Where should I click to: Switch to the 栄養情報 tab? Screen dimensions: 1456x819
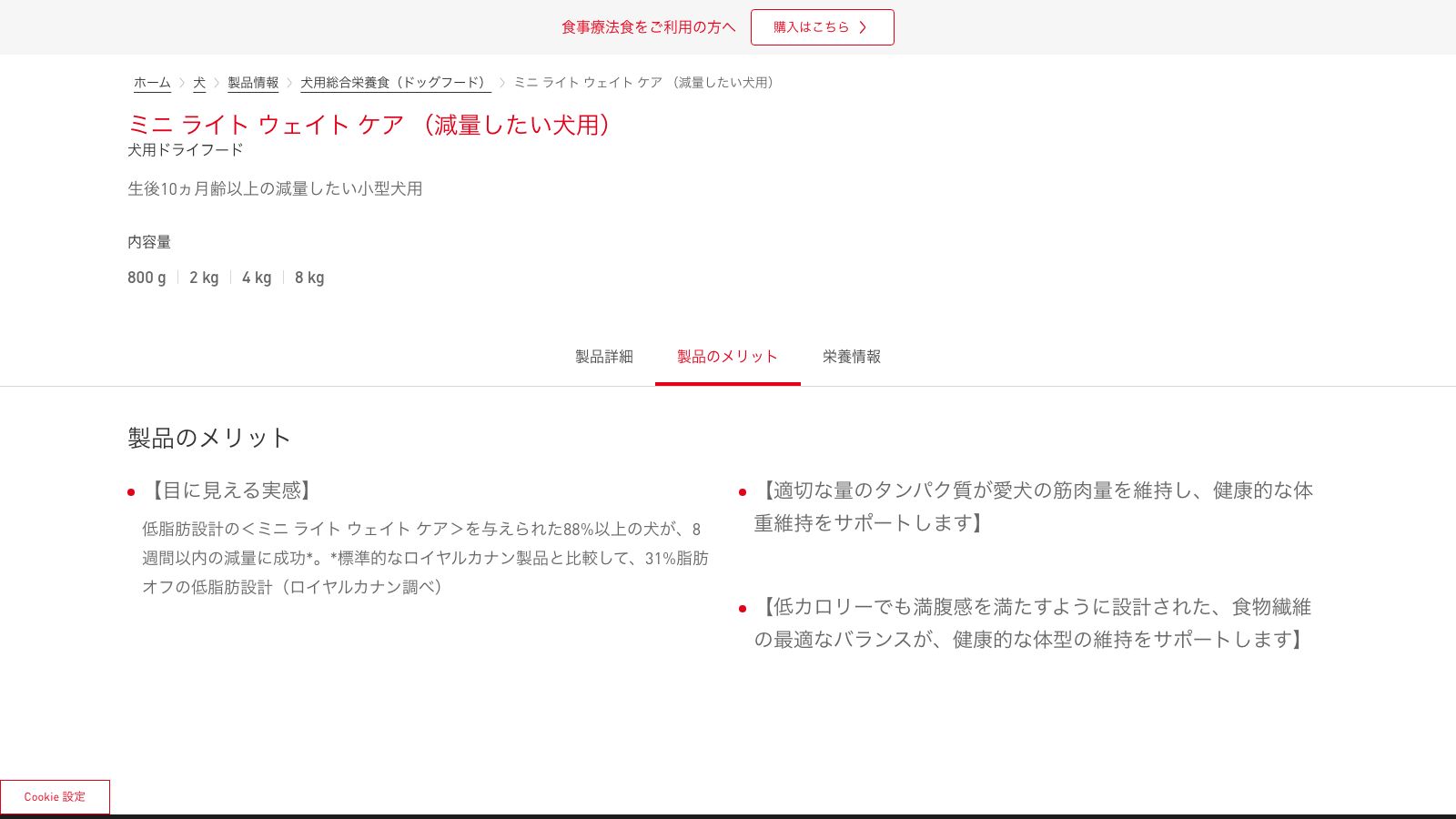852,357
